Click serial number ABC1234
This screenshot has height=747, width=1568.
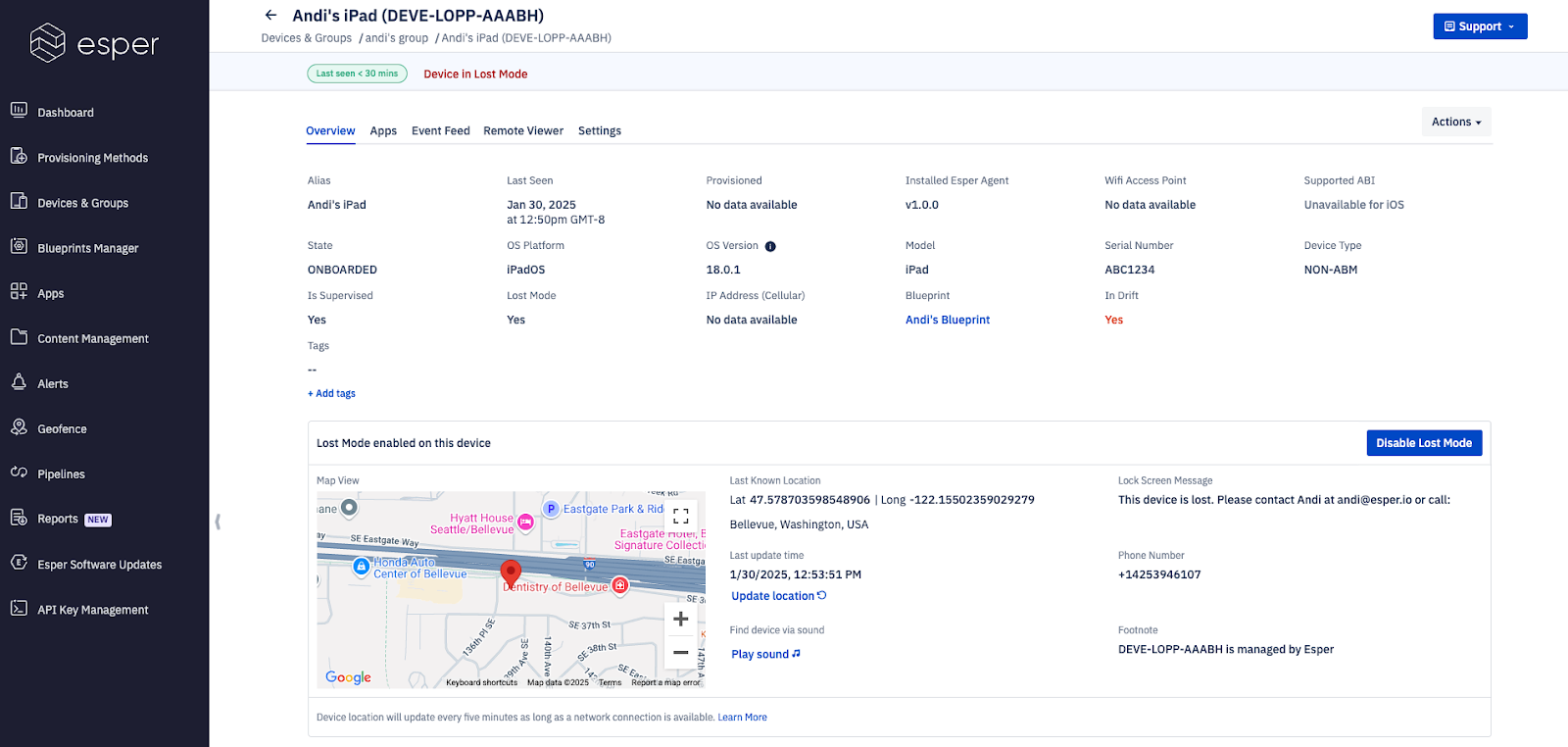[1129, 270]
